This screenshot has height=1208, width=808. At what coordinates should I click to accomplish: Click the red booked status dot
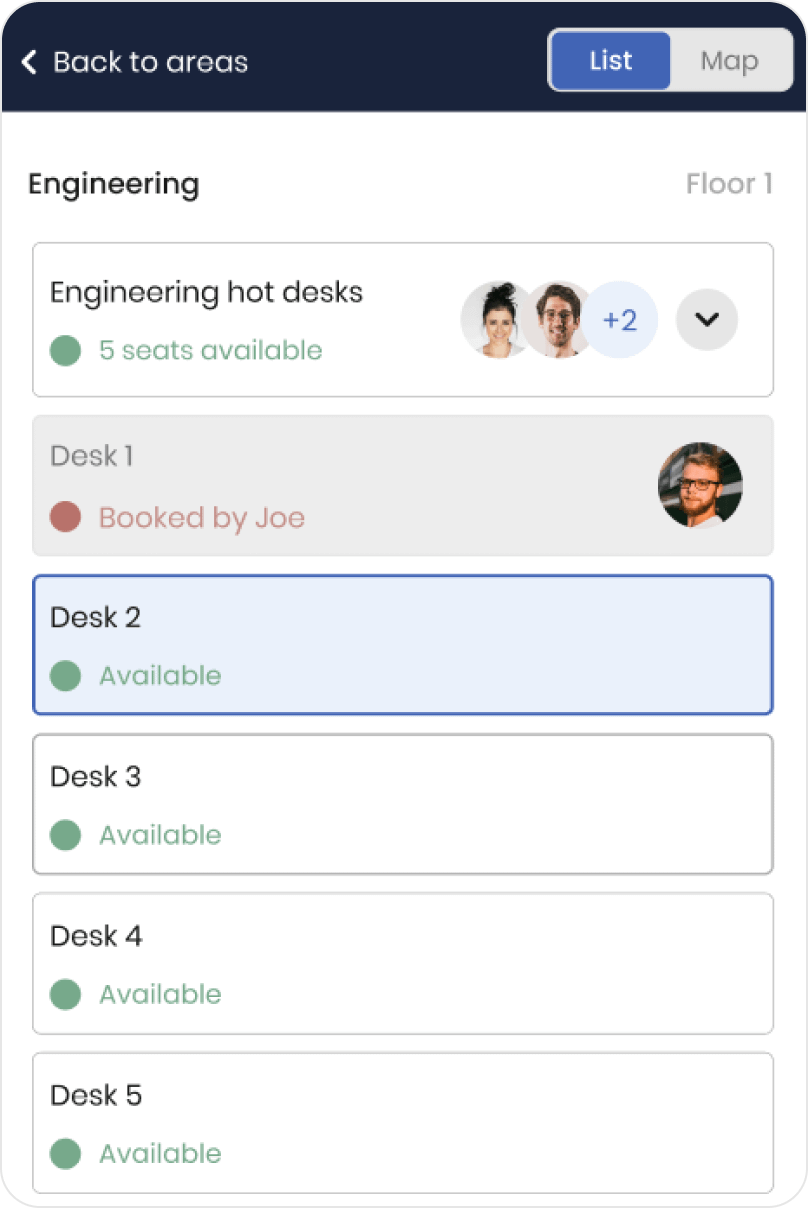click(65, 517)
